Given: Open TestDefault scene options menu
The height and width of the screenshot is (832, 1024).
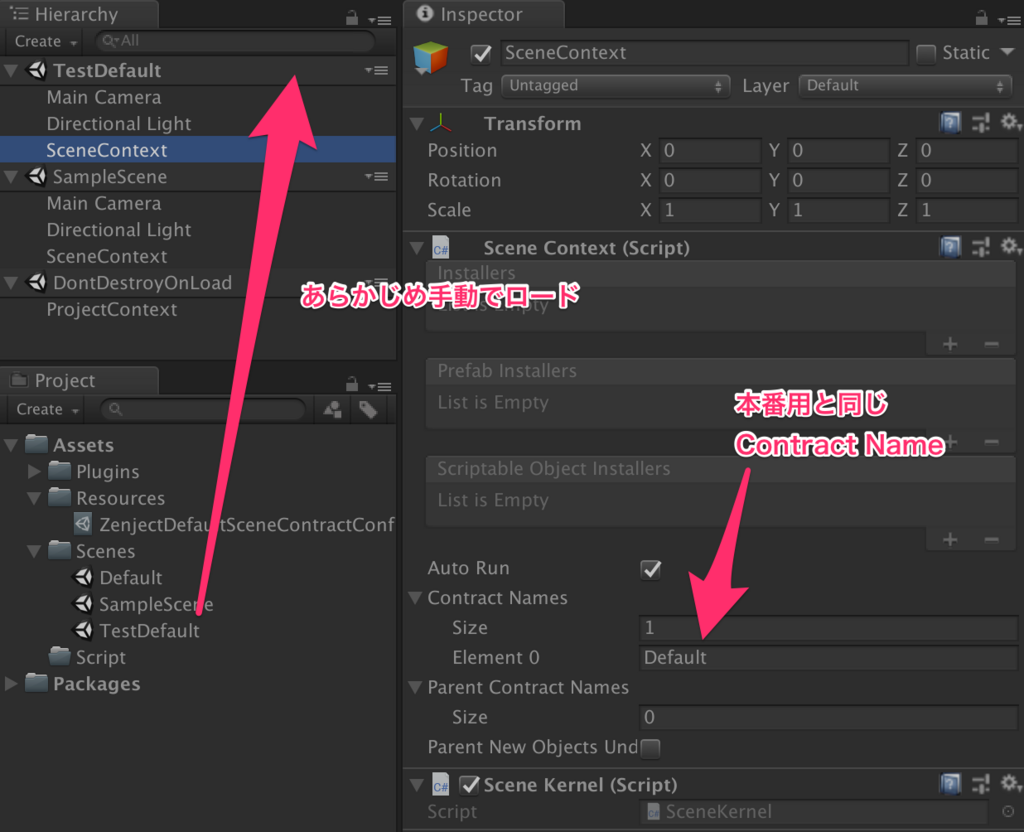Looking at the screenshot, I should tap(377, 70).
